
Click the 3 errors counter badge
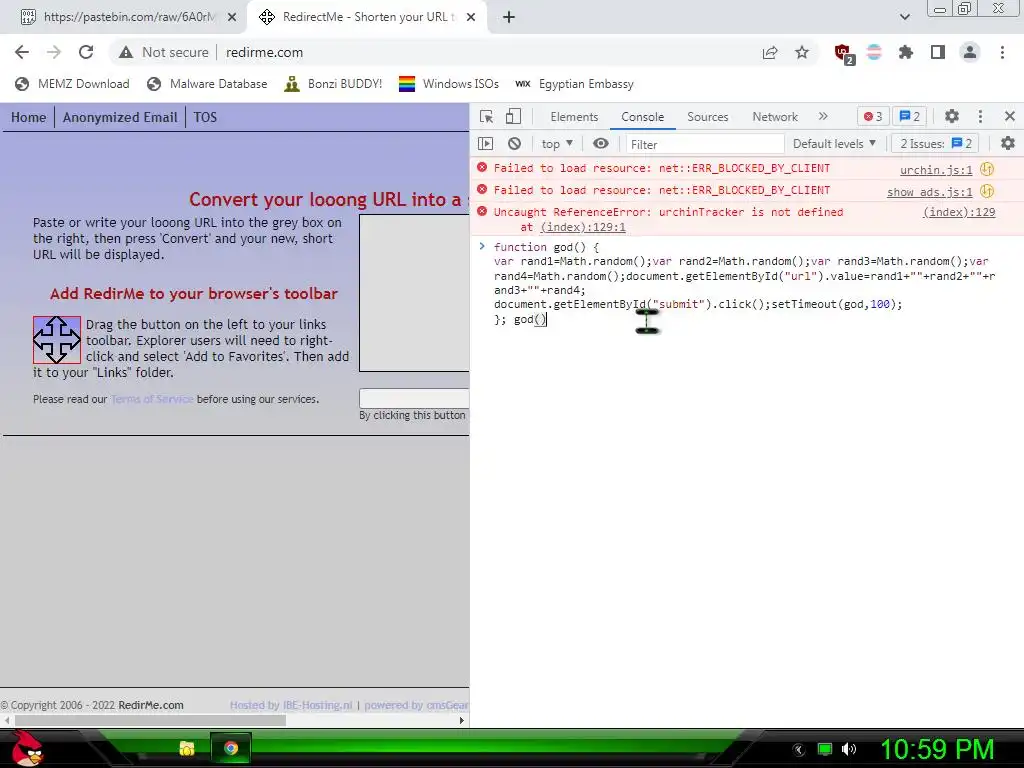pos(873,116)
